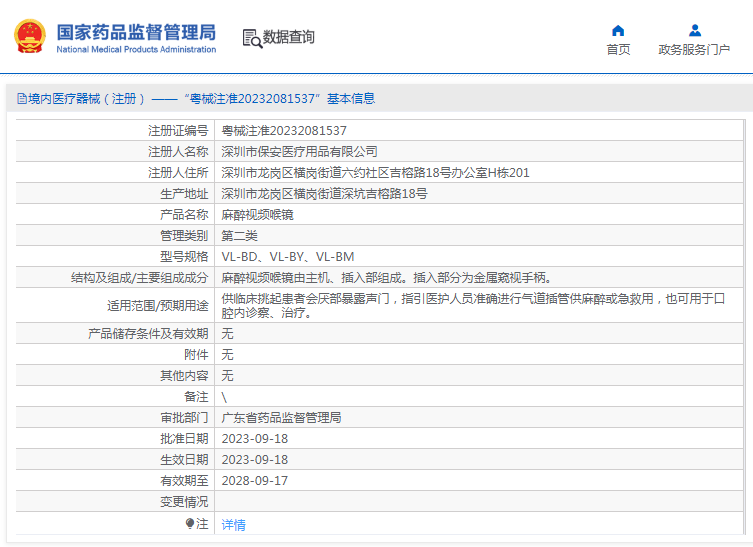Select 有效期至 value 2028-09-17
This screenshot has width=753, height=547.
click(255, 481)
